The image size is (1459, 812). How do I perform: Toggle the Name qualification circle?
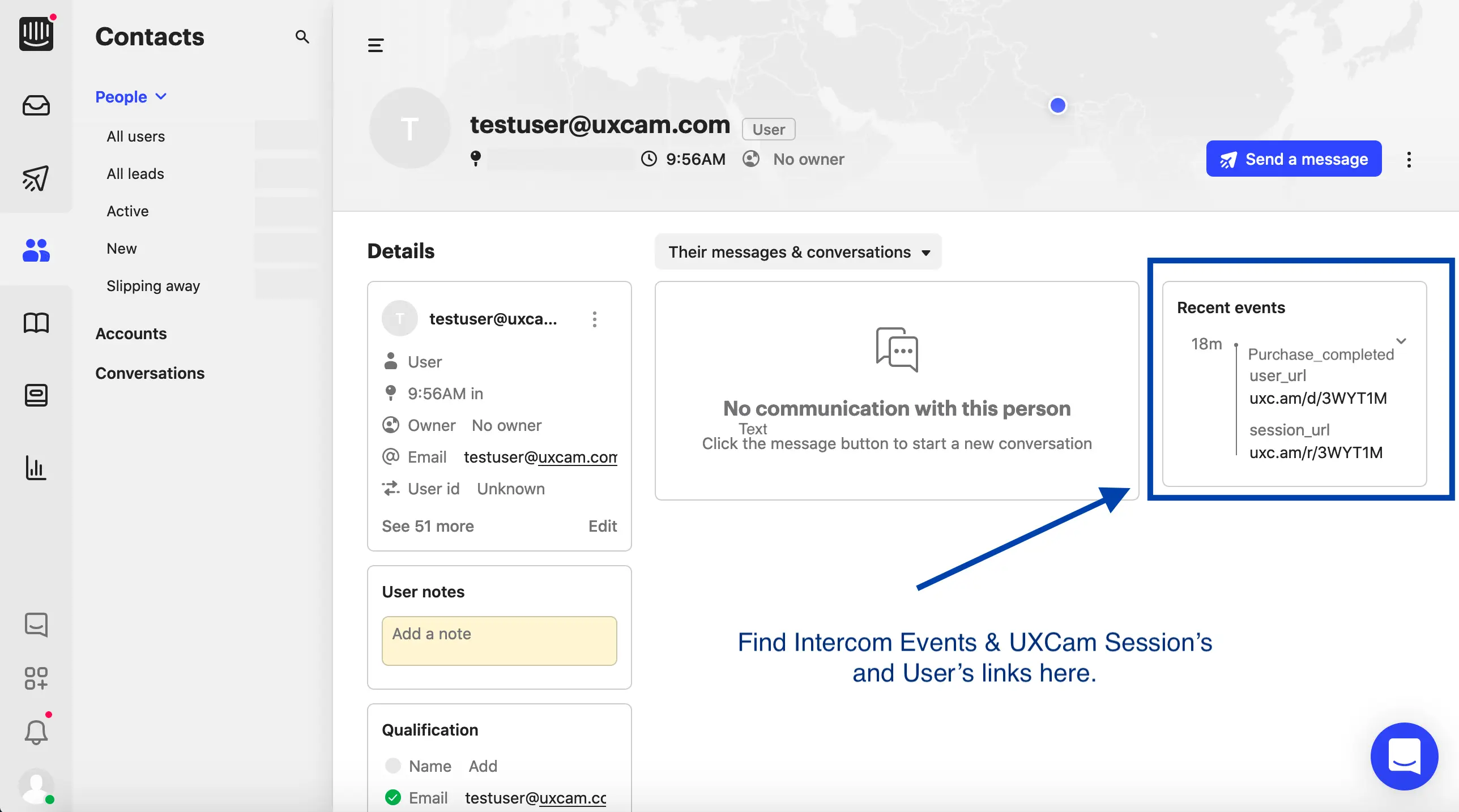(x=393, y=766)
